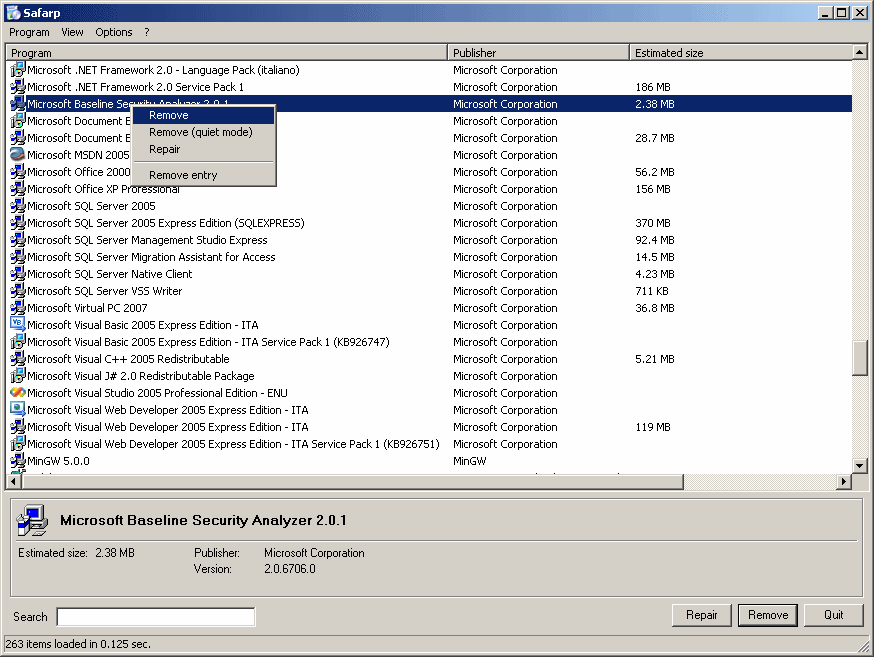Click Microsoft MSDN 2005 row icon

tap(18, 154)
